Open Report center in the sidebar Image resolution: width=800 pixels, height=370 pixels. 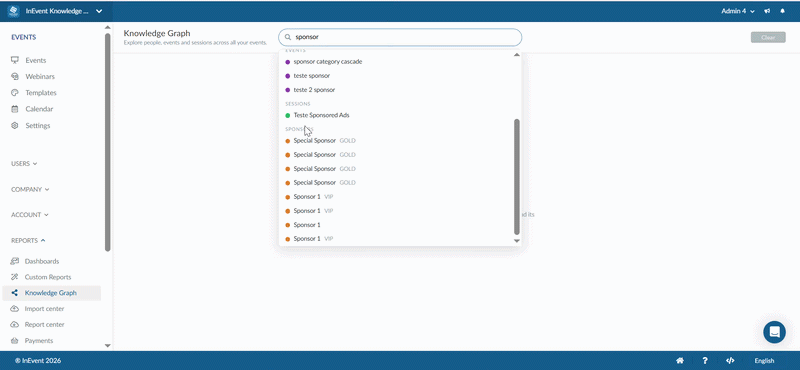pyautogui.click(x=44, y=325)
